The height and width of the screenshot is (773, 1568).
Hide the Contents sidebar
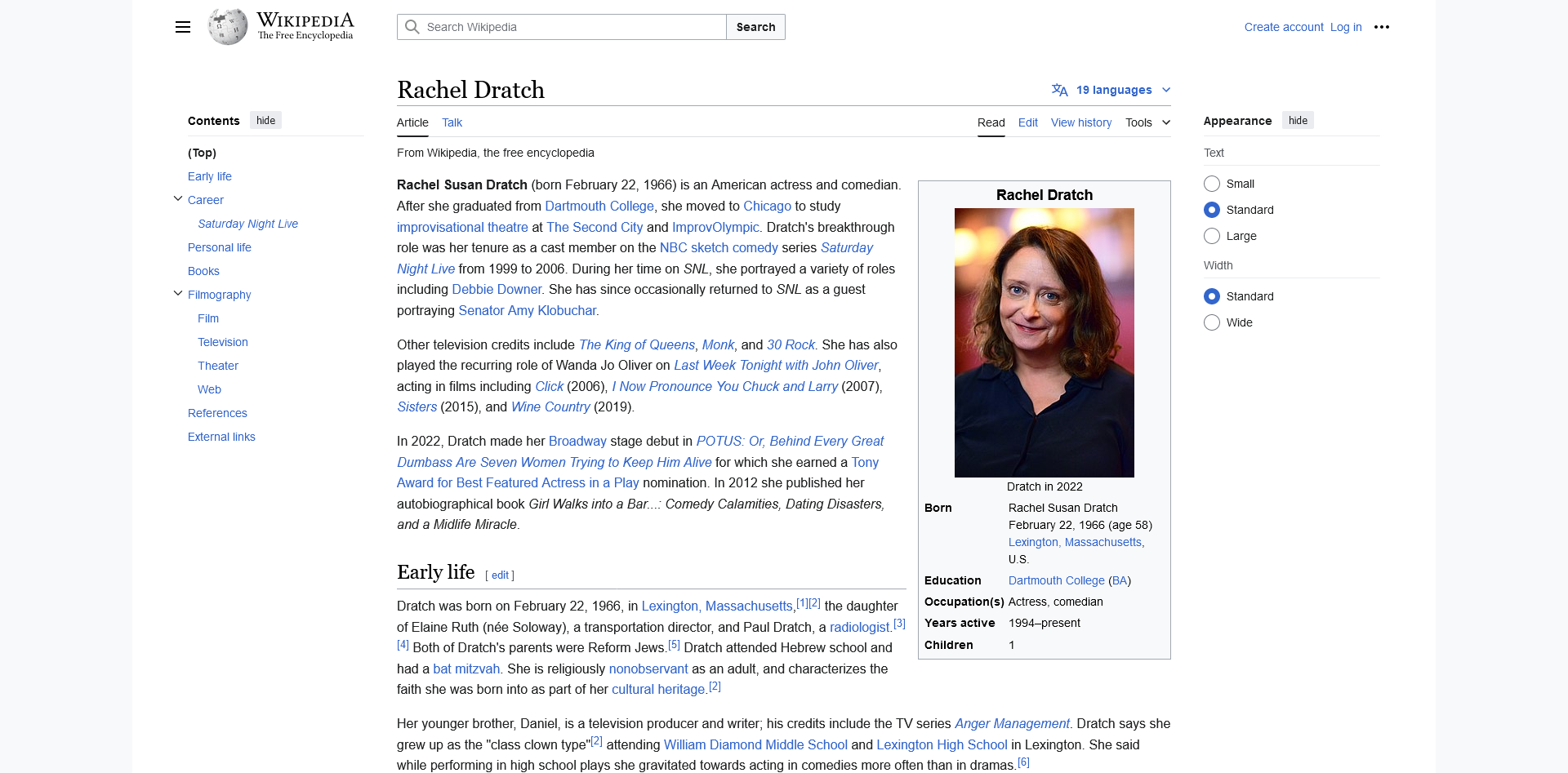coord(265,121)
